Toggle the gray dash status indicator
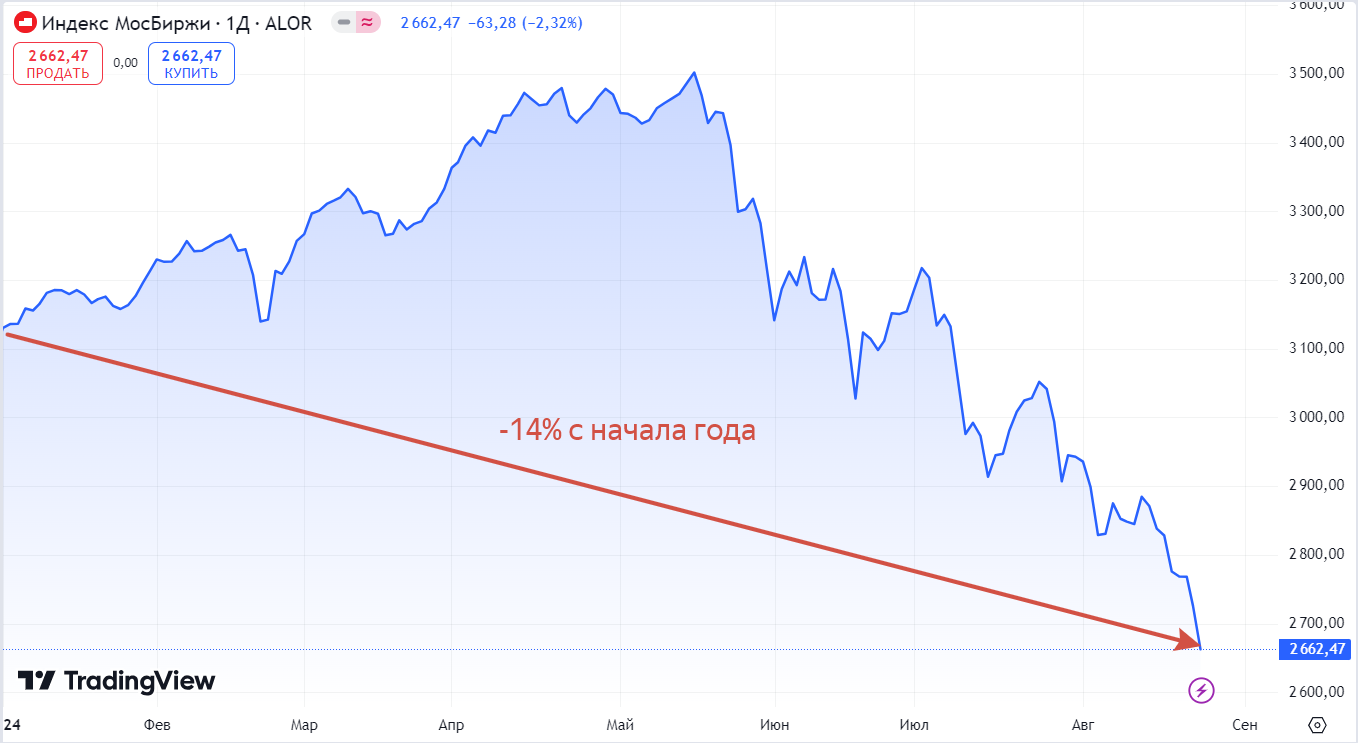This screenshot has height=743, width=1358. tap(344, 22)
